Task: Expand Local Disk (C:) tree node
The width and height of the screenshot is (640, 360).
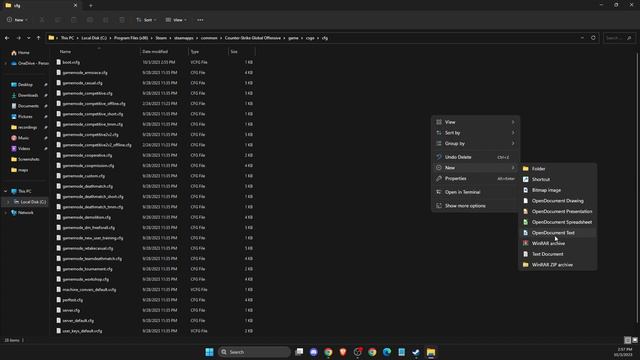Action: coord(8,202)
